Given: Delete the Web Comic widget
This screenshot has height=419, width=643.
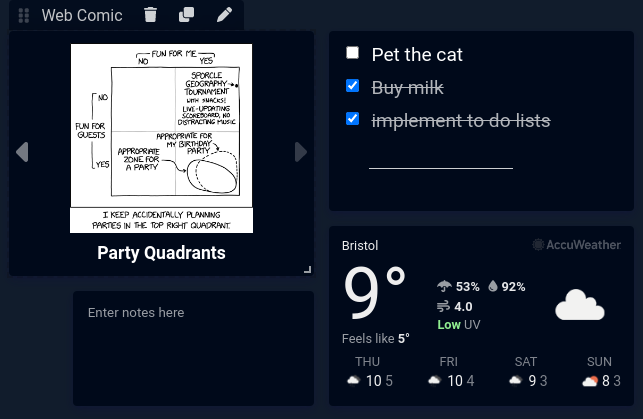Looking at the screenshot, I should pyautogui.click(x=150, y=15).
